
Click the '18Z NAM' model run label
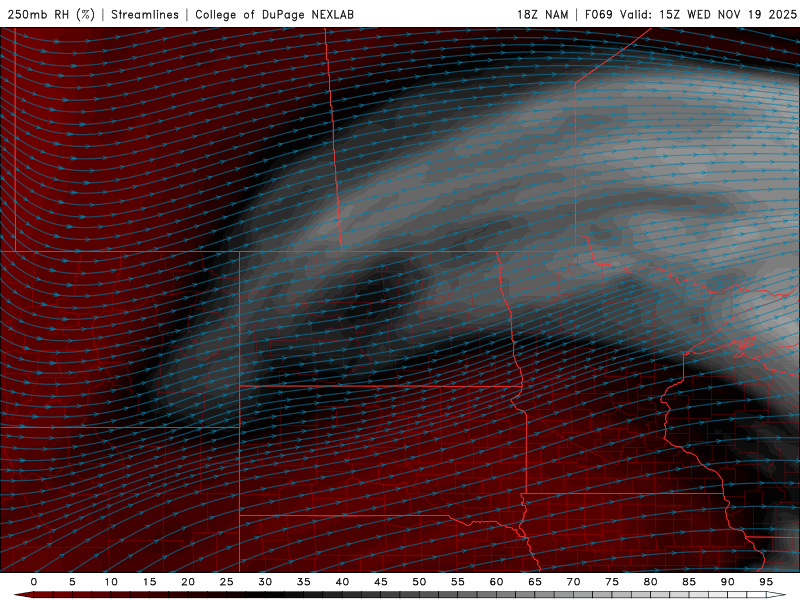[542, 14]
